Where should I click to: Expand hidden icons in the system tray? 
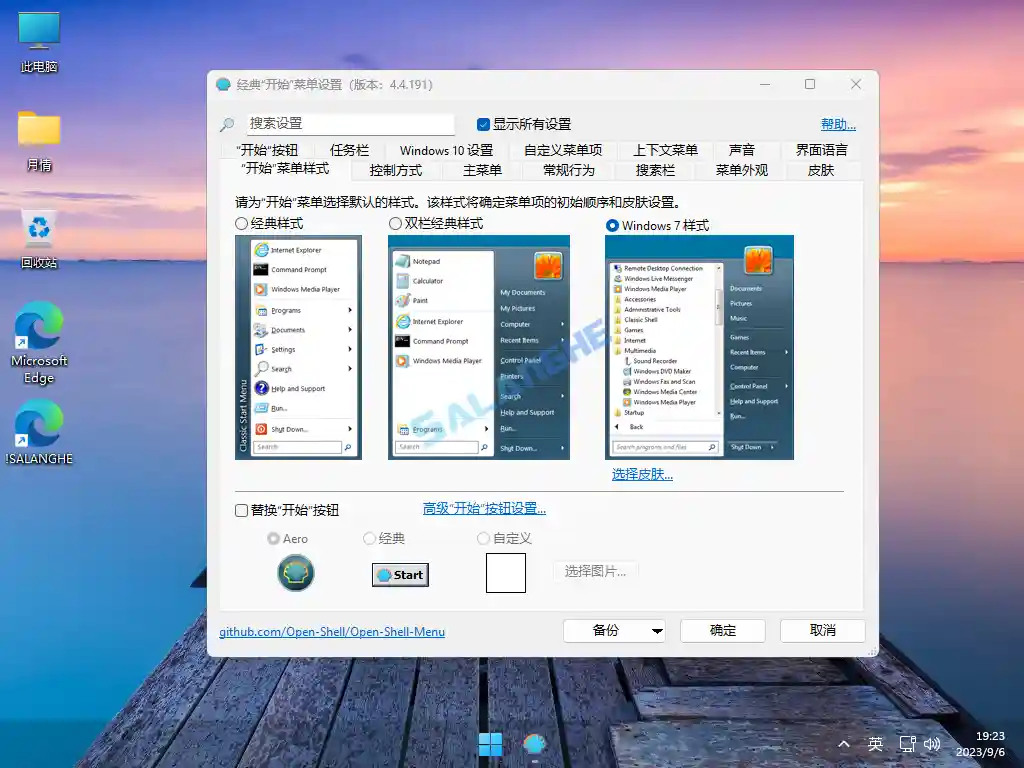[x=844, y=744]
